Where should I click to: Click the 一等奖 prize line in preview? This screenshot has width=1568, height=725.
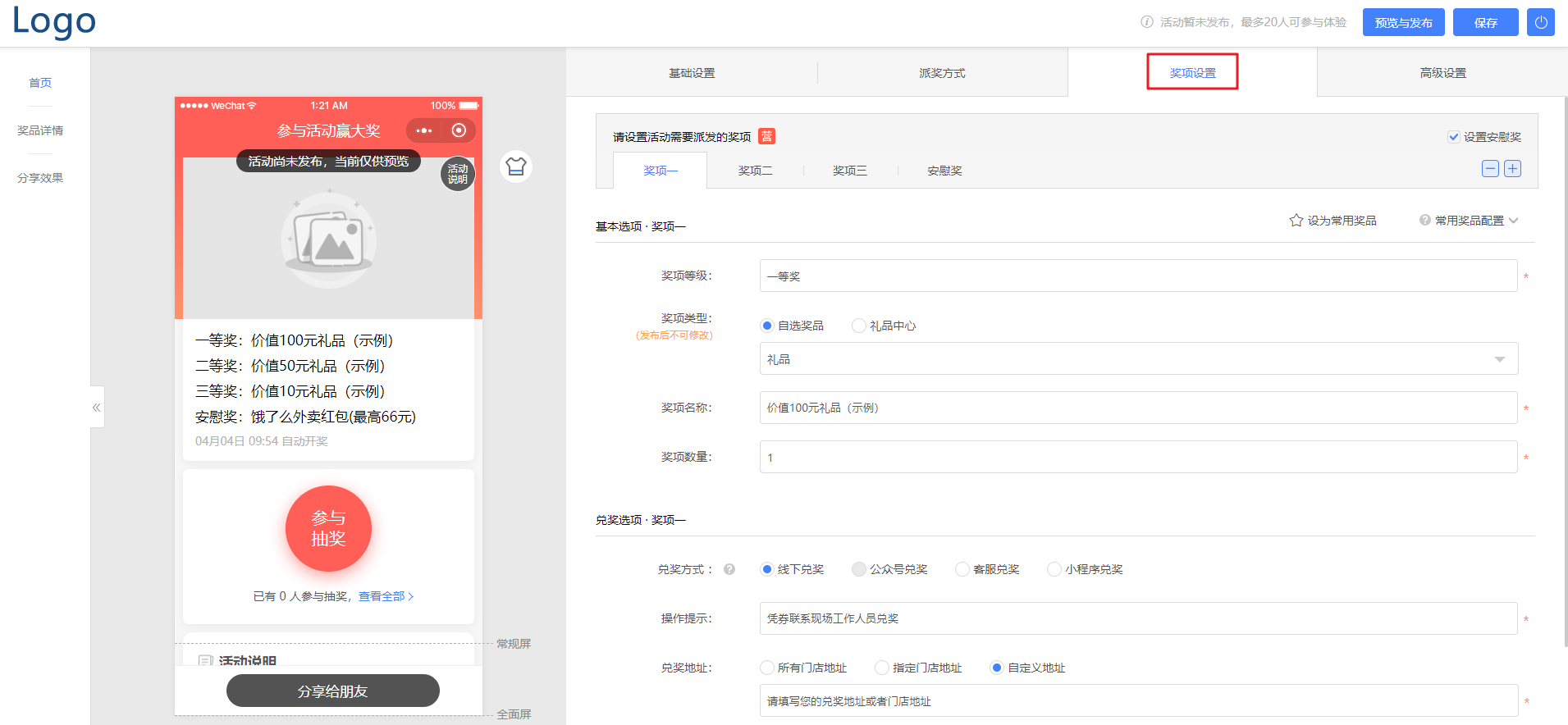[294, 340]
